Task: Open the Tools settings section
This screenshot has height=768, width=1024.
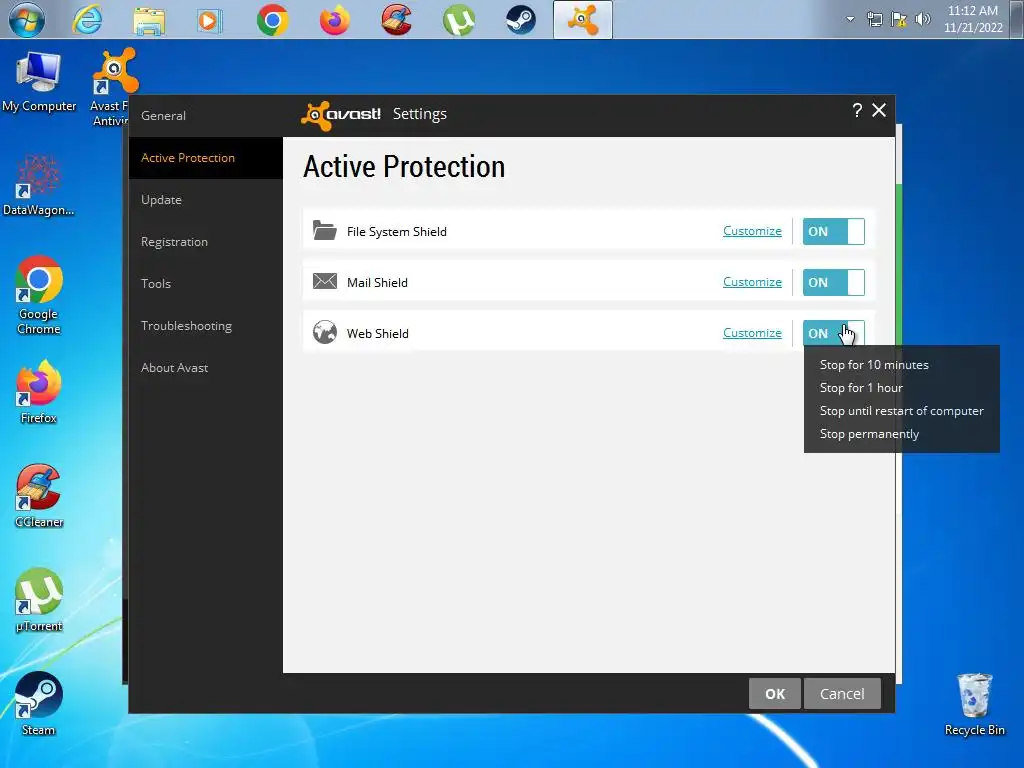Action: pos(205,283)
